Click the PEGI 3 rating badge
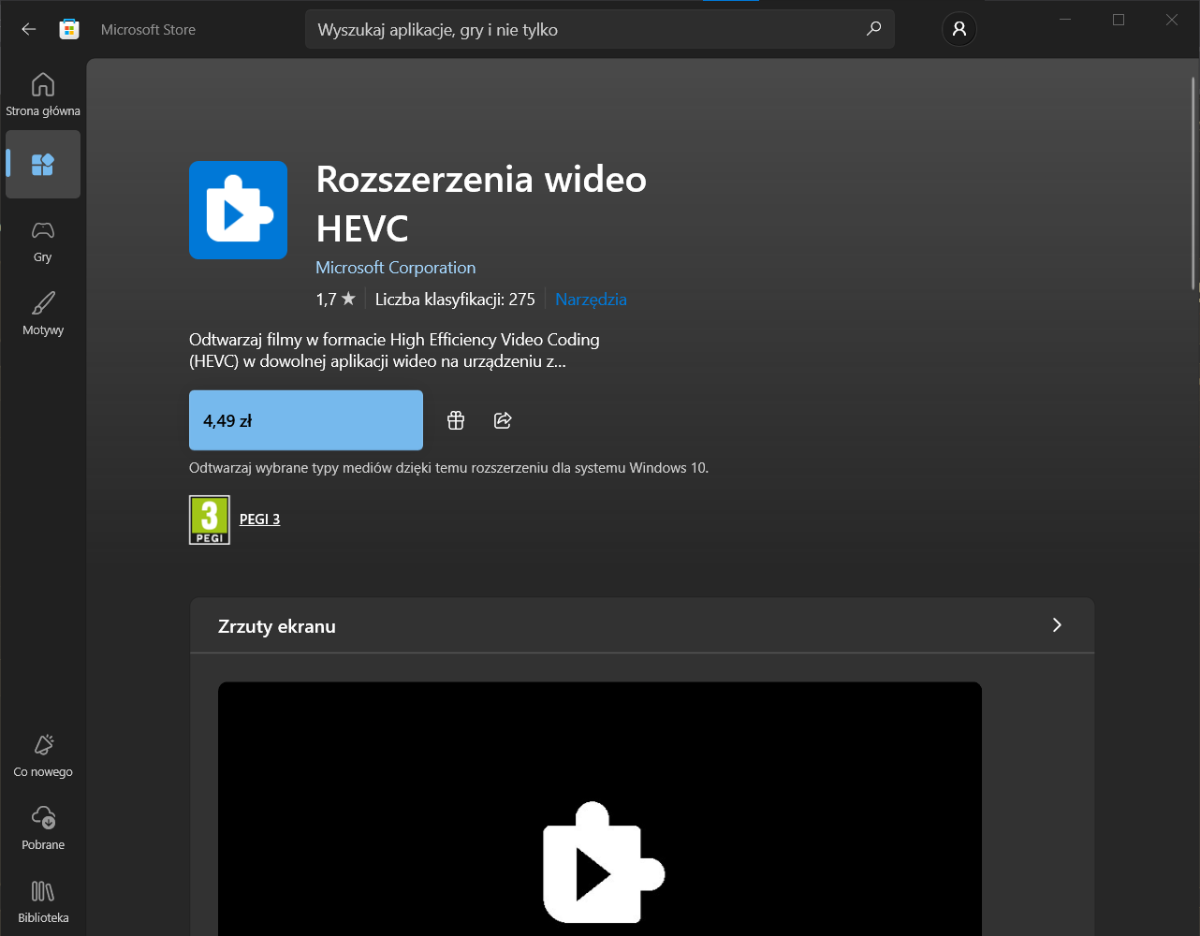This screenshot has width=1200, height=936. point(209,520)
